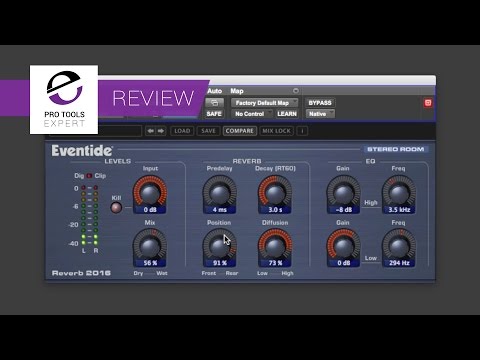Click the Dig Clip indicator LED
The height and width of the screenshot is (360, 480).
coord(89,176)
